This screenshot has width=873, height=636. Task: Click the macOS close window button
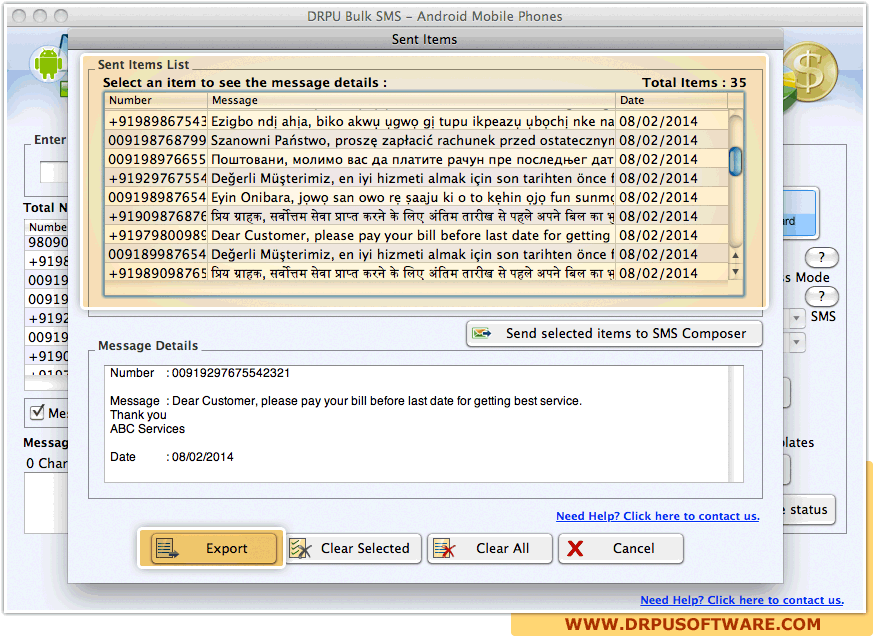pyautogui.click(x=19, y=16)
